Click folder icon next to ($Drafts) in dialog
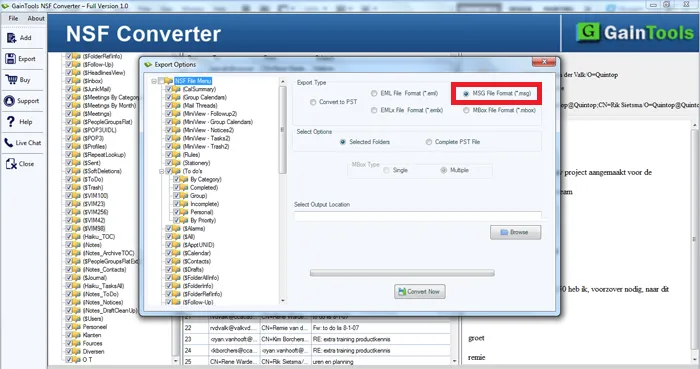This screenshot has width=700, height=369. coord(177,269)
